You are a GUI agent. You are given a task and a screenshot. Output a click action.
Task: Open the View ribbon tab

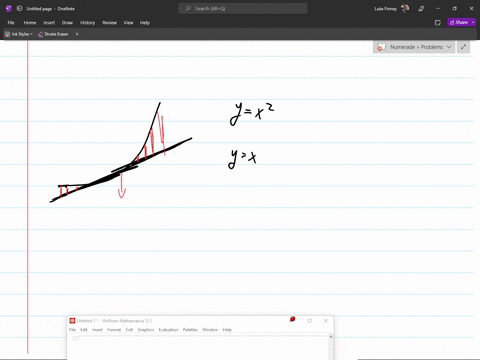click(128, 23)
